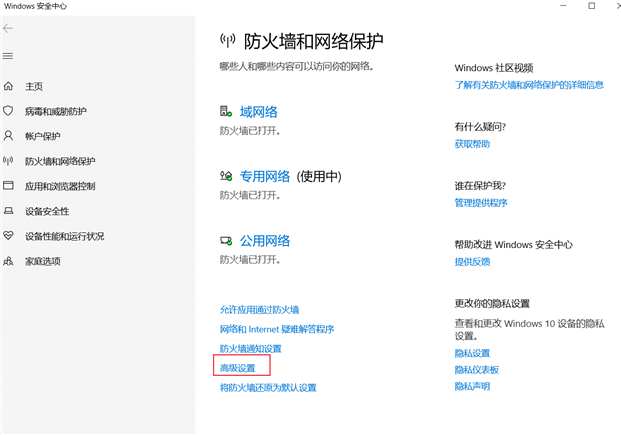Open 主页 in the sidebar
This screenshot has width=621, height=435.
coord(34,86)
